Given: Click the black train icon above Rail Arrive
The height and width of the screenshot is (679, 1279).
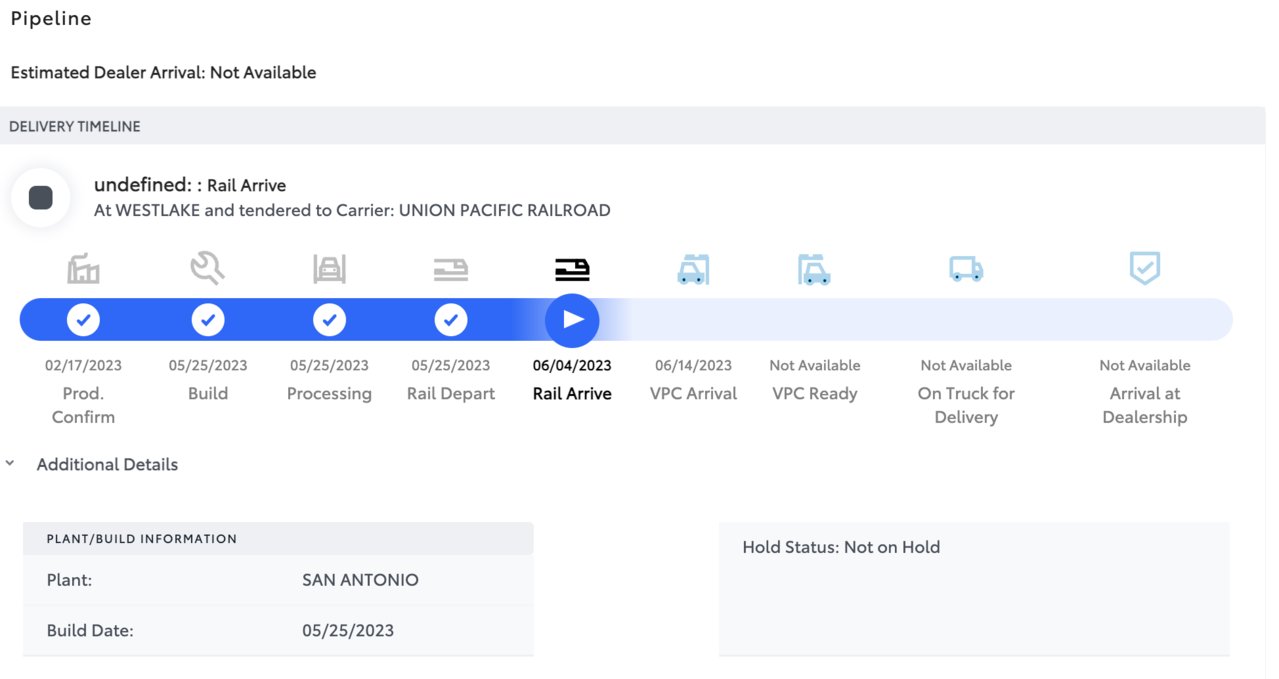Looking at the screenshot, I should (x=572, y=269).
